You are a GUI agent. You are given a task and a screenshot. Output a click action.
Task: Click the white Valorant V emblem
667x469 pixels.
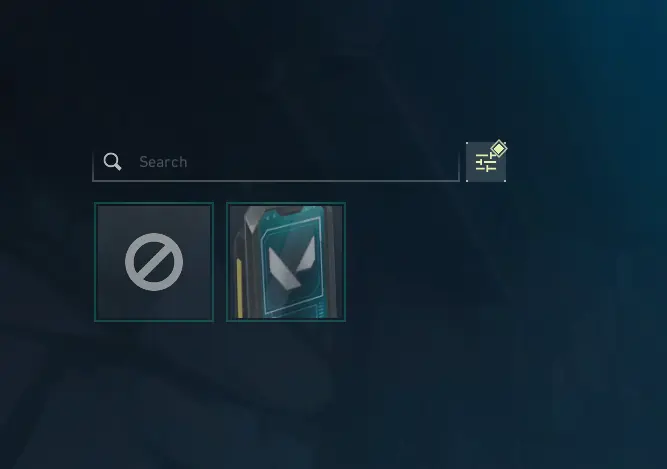coord(292,264)
